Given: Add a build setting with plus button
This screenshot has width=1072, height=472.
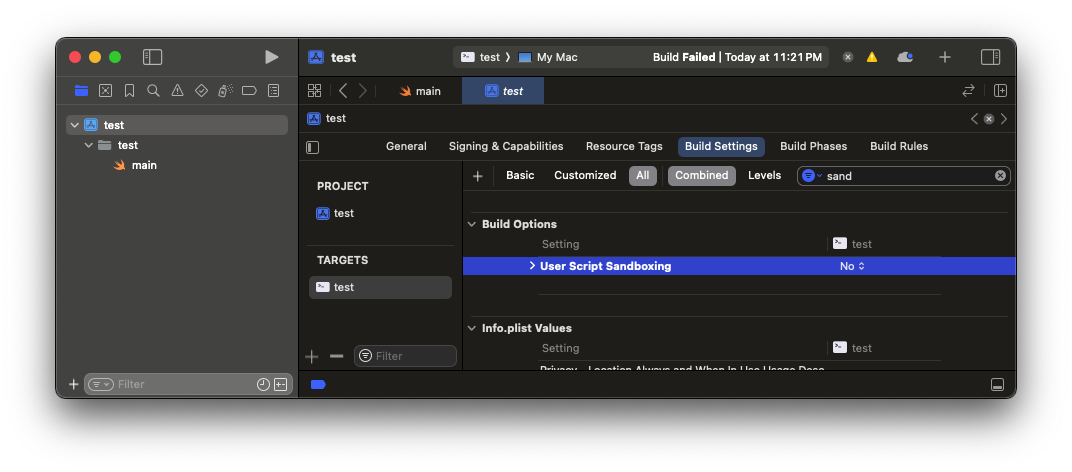Looking at the screenshot, I should [x=478, y=176].
